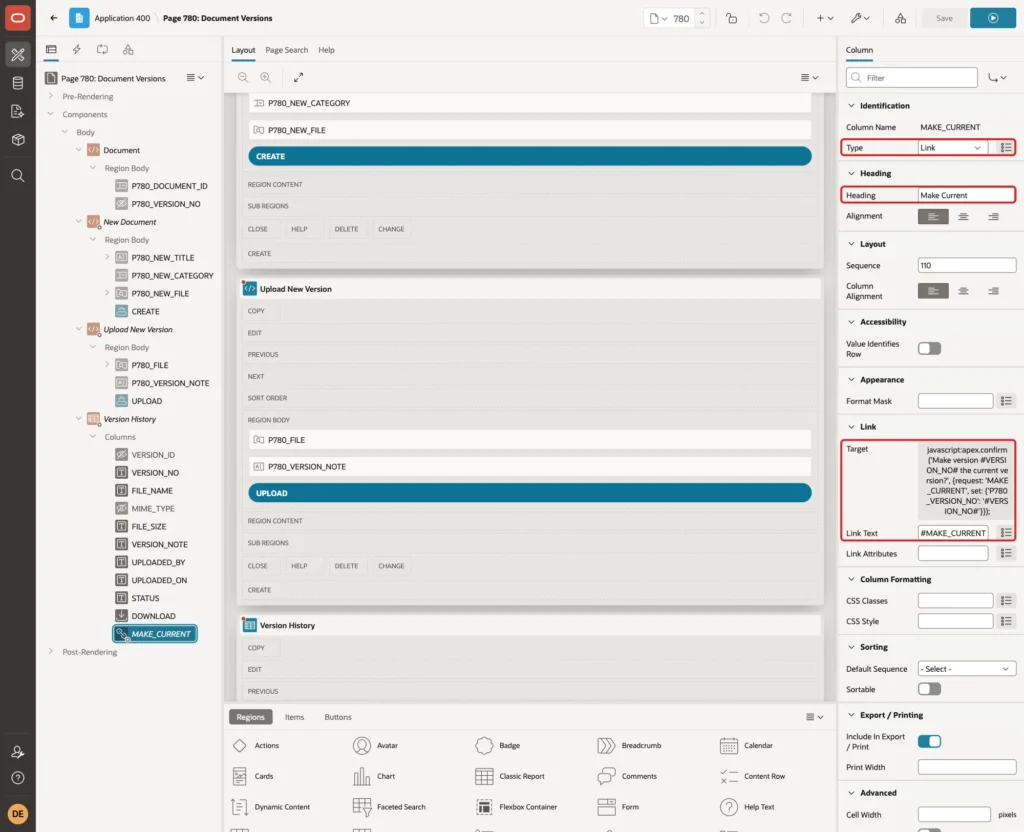
Task: Set column alignment to left
Action: pyautogui.click(x=933, y=291)
